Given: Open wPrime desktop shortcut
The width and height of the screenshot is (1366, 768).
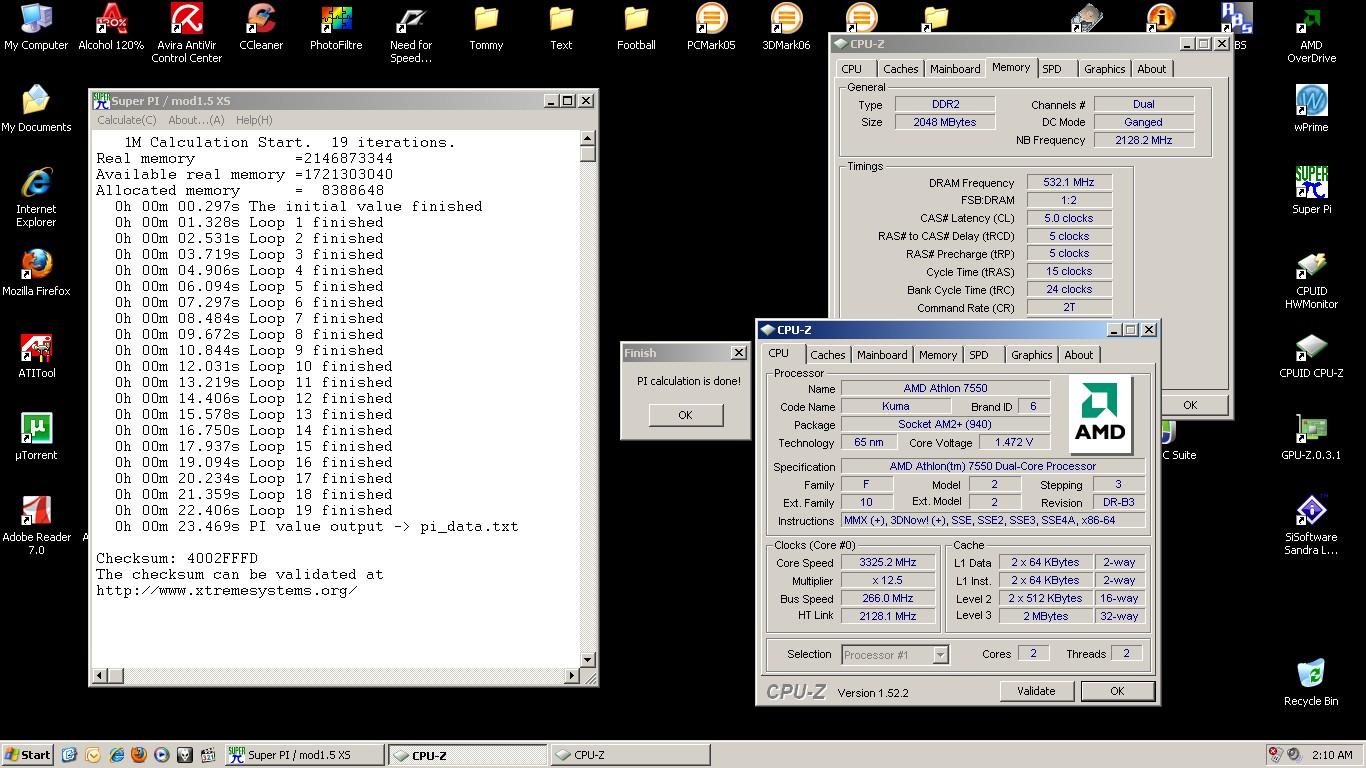Looking at the screenshot, I should click(x=1311, y=108).
